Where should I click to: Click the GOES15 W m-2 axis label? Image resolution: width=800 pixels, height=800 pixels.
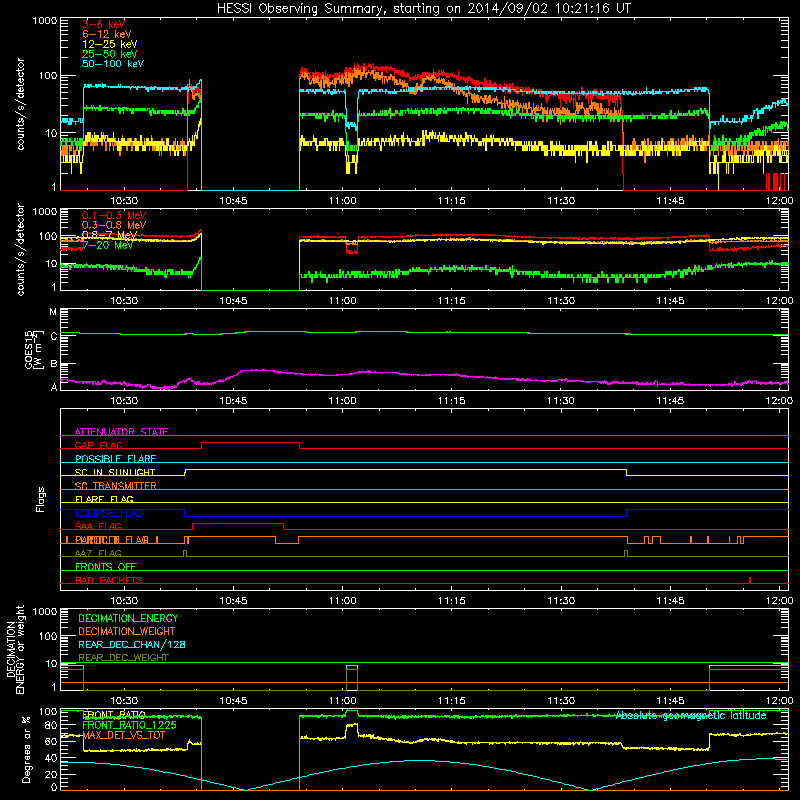tap(33, 349)
